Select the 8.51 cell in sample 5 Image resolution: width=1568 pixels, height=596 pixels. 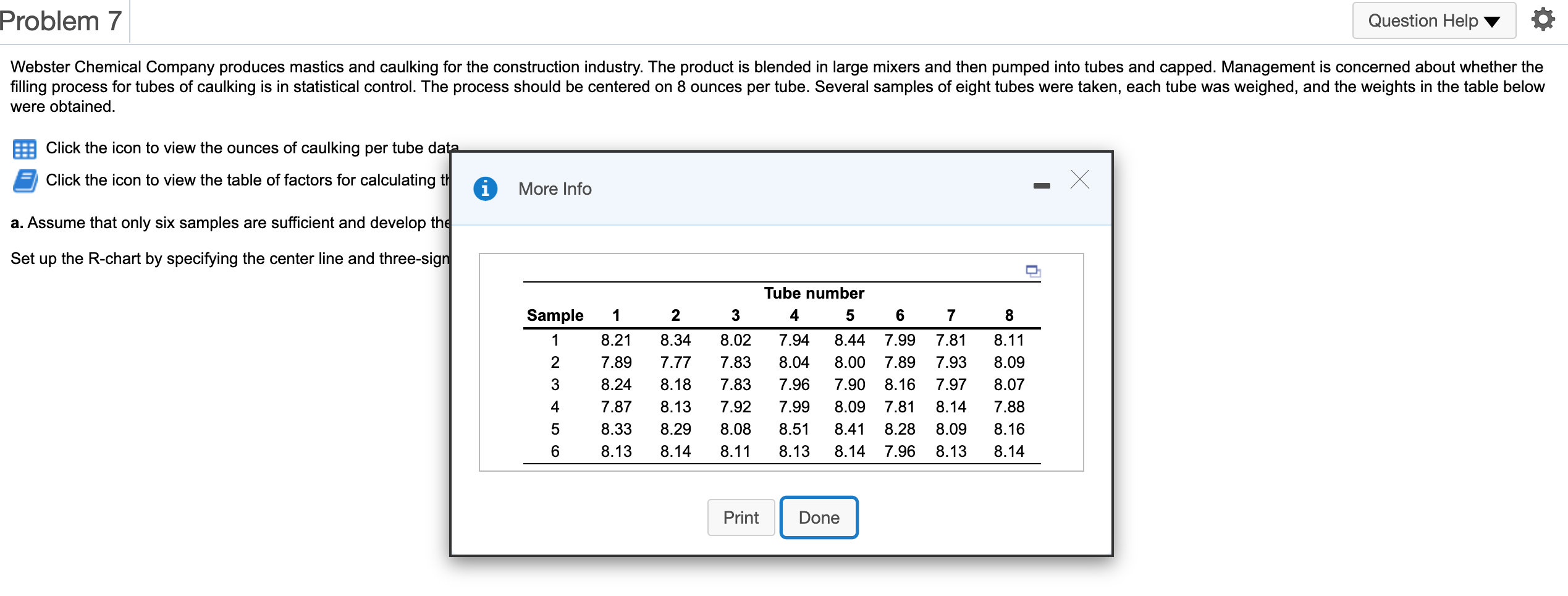pyautogui.click(x=794, y=429)
